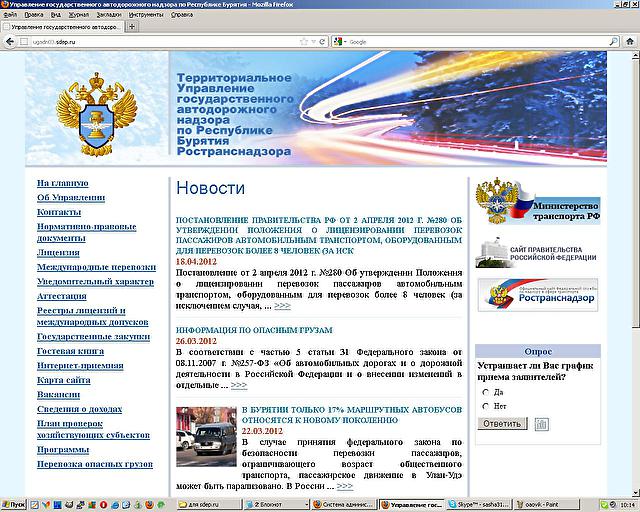The height and width of the screenshot is (512, 640).
Task: Go back with the browser back arrow
Action: [10, 42]
